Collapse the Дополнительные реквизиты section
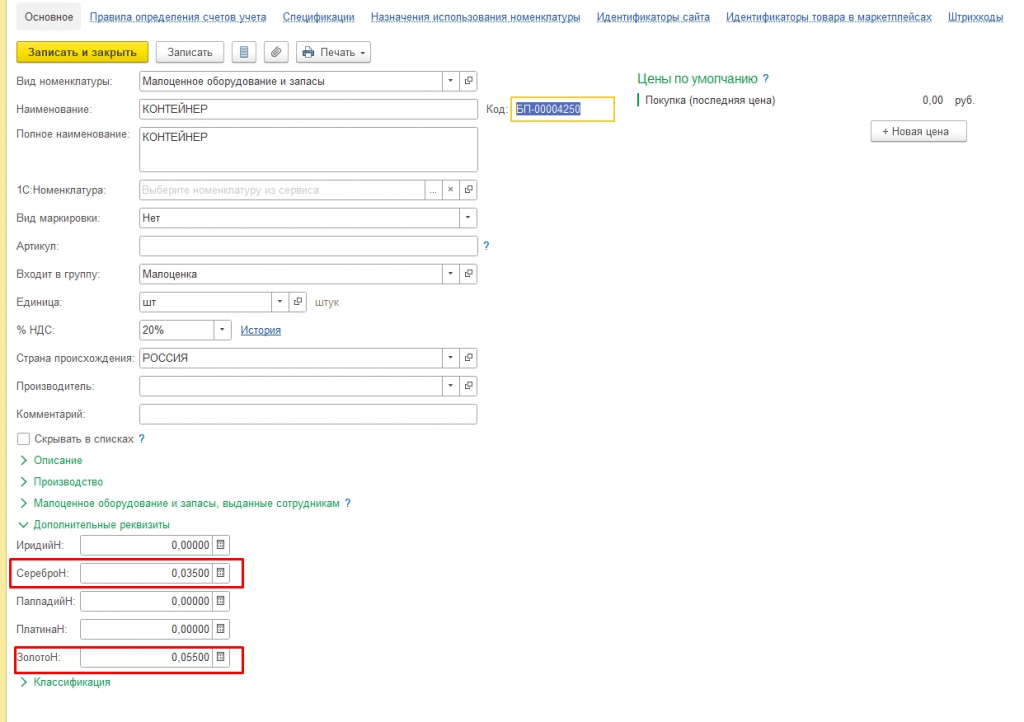Viewport: 1024px width, 722px height. coord(100,524)
